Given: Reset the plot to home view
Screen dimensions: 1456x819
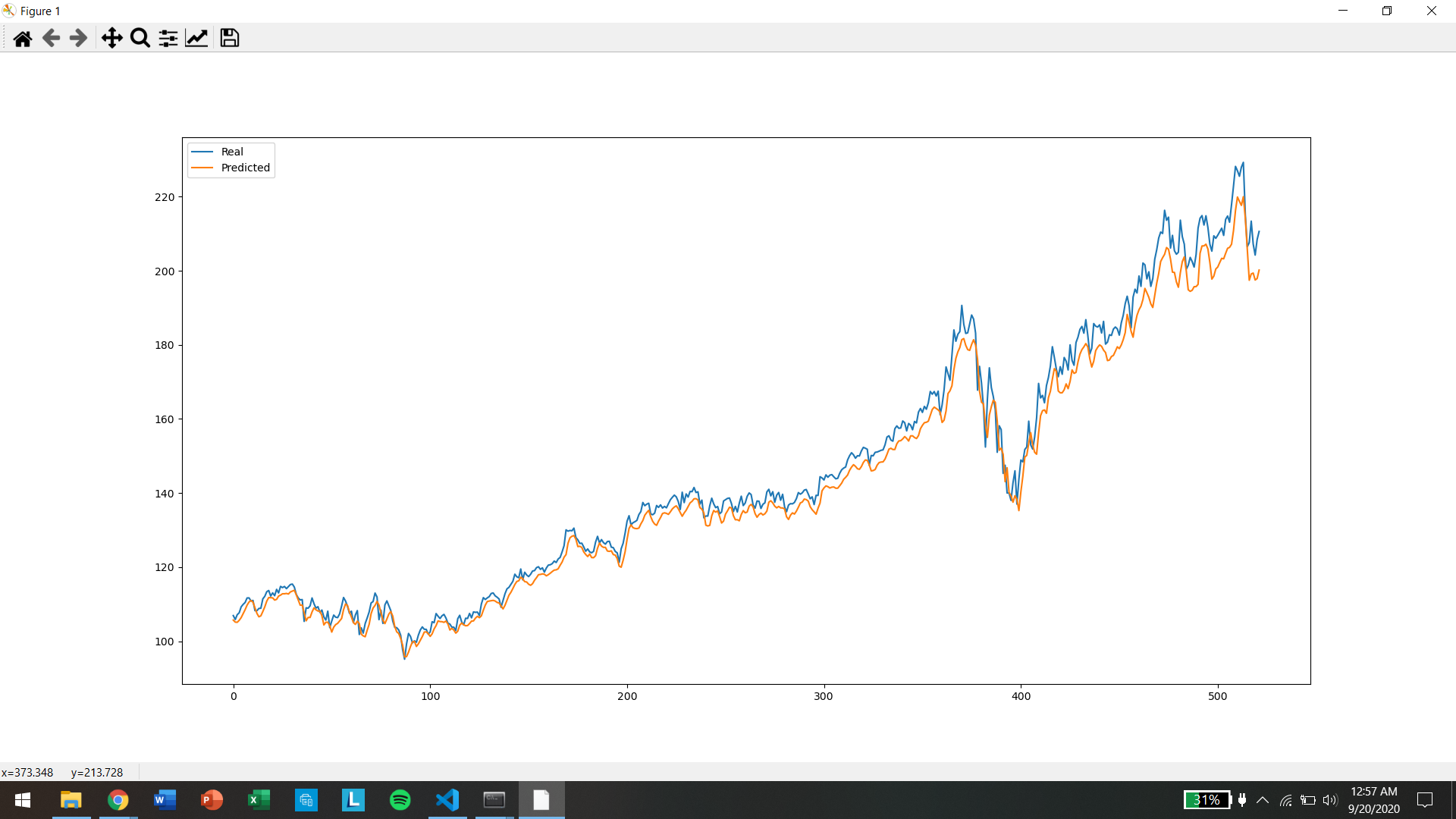Looking at the screenshot, I should coord(23,38).
